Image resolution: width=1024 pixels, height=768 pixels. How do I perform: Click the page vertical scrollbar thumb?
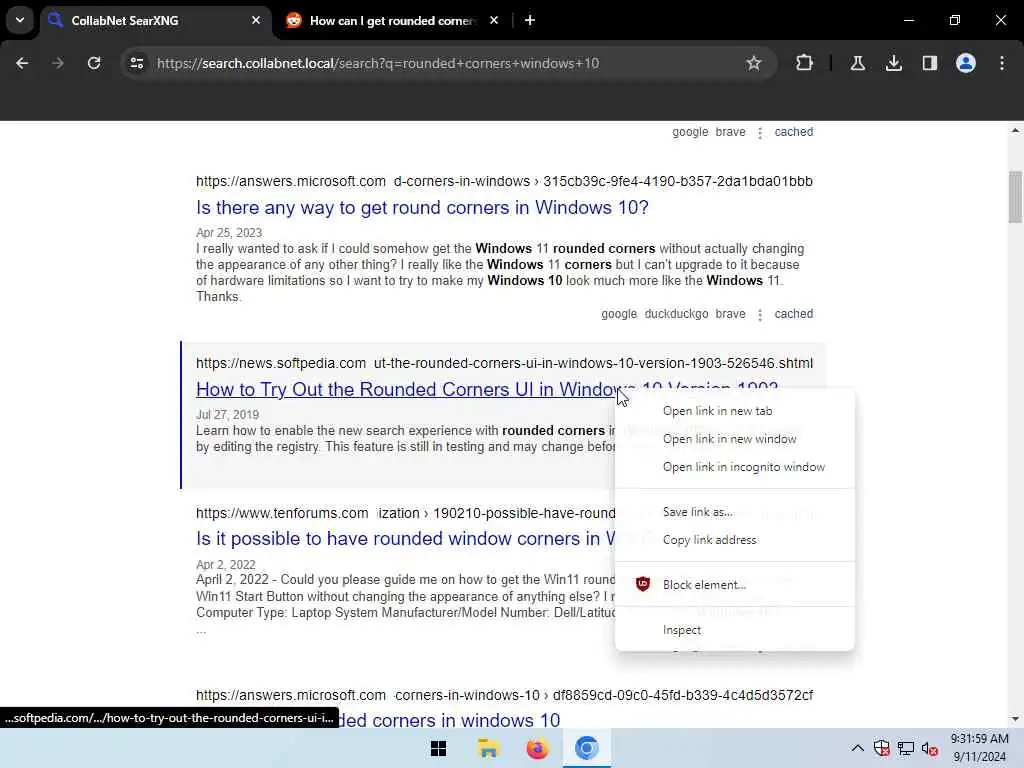1015,197
